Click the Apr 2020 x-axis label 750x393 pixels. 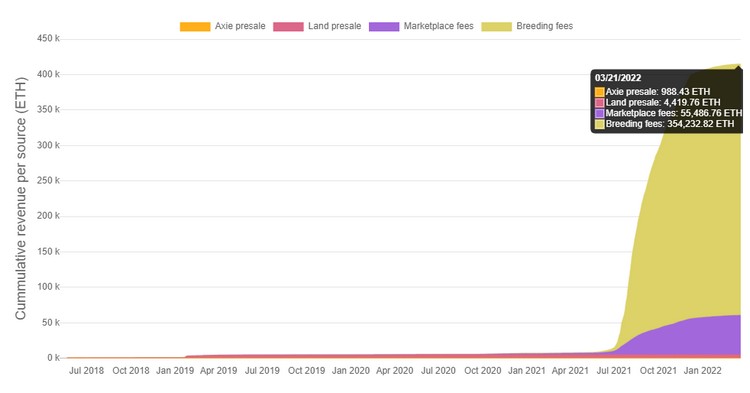395,371
